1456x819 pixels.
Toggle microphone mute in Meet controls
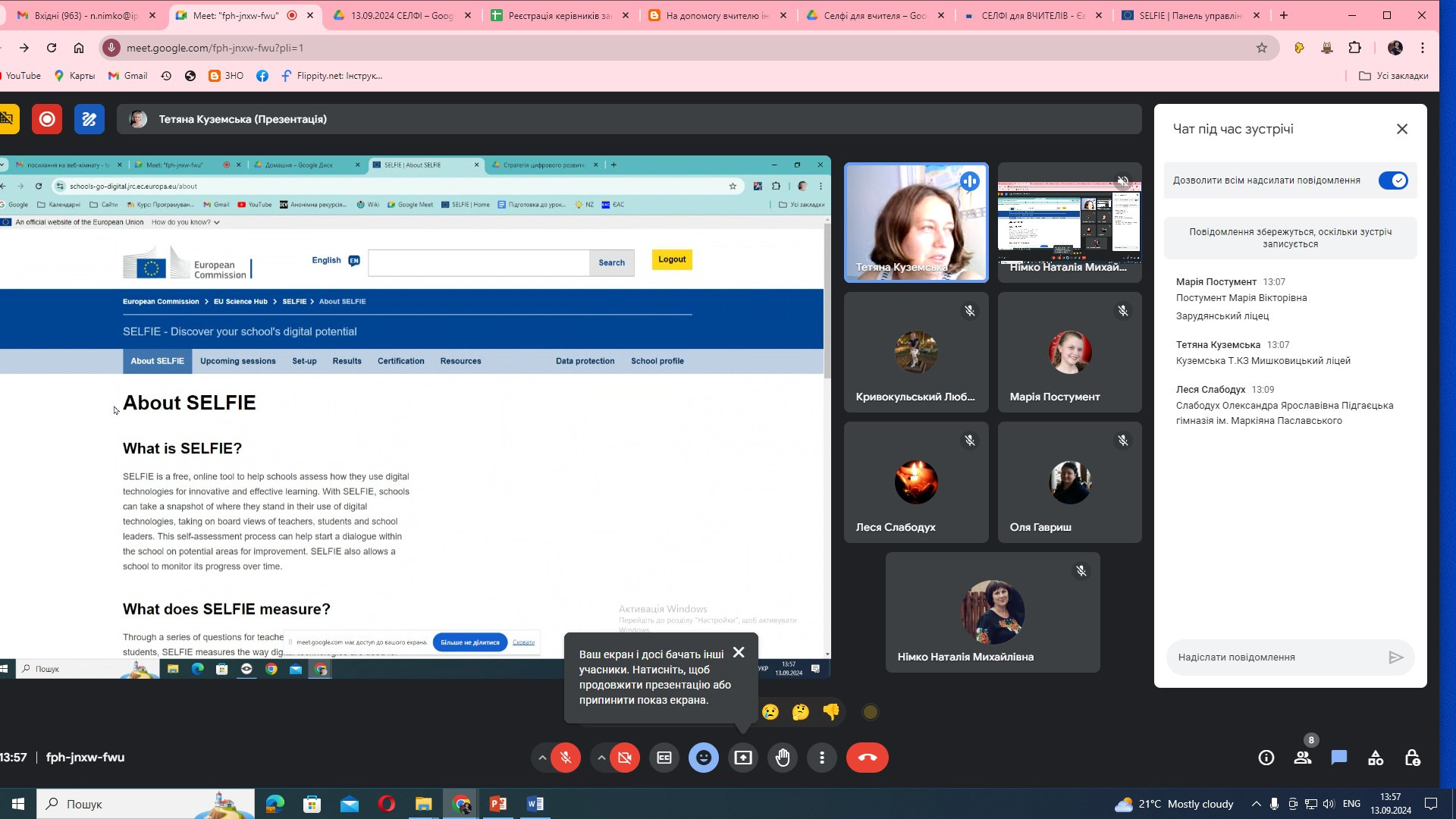[566, 758]
